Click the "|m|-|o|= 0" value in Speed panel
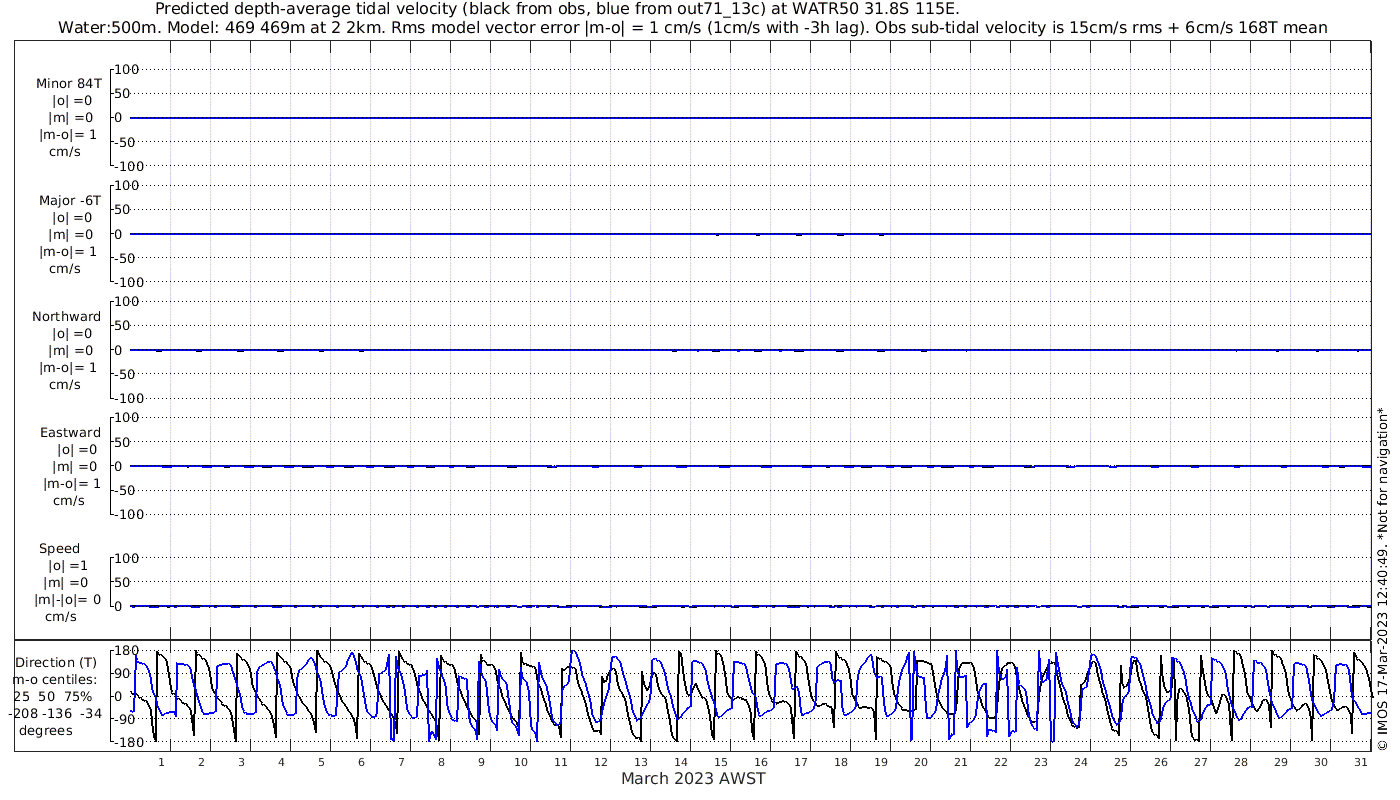This screenshot has width=1400, height=800. click(x=68, y=600)
